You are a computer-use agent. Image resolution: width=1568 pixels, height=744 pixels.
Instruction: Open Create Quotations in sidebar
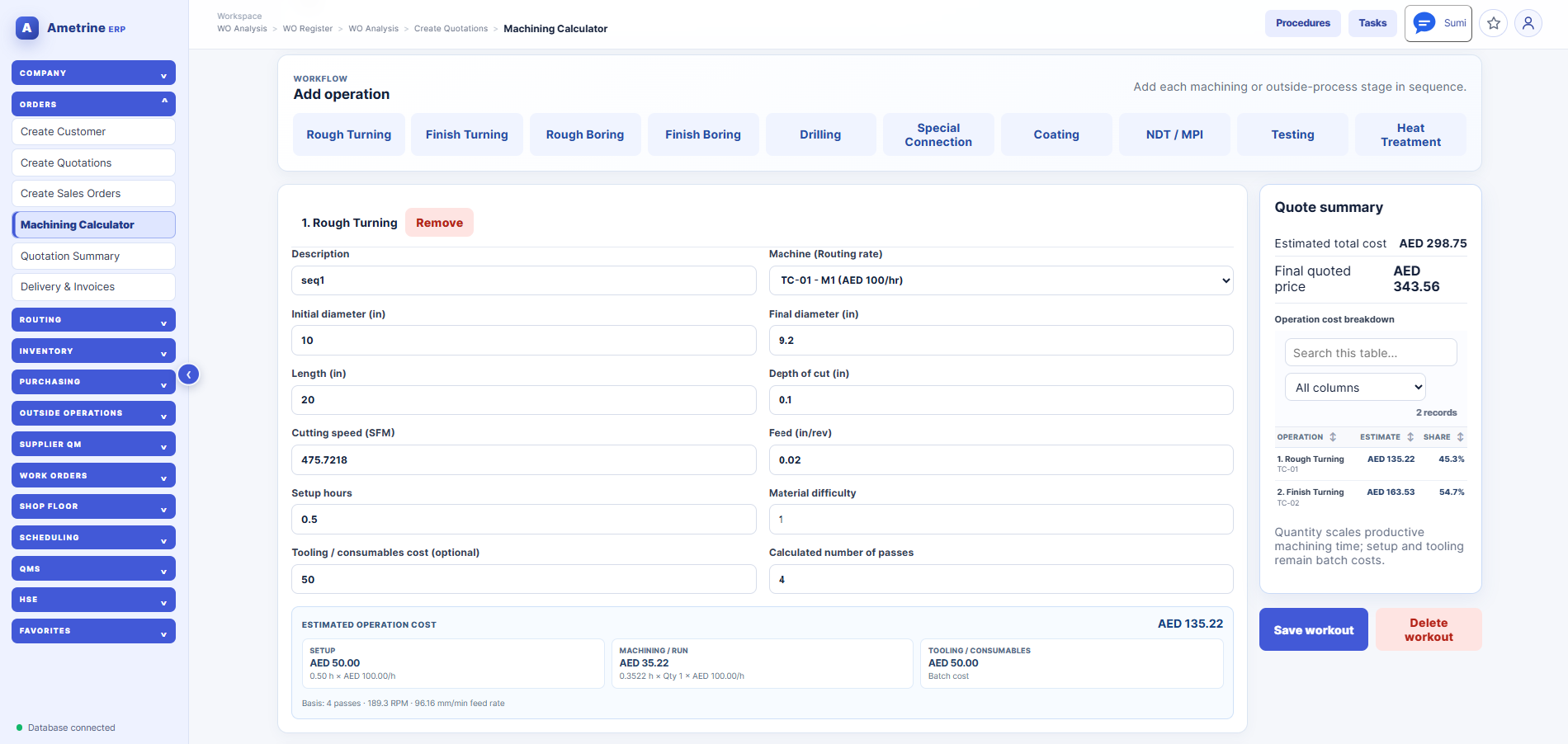[93, 162]
